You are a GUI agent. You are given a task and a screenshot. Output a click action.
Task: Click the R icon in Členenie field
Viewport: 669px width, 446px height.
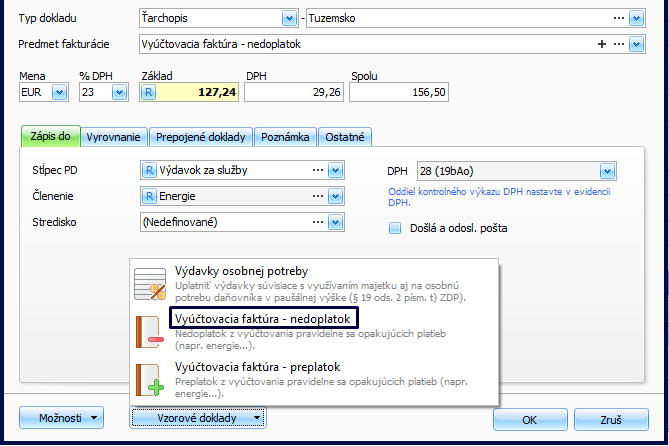coord(150,196)
